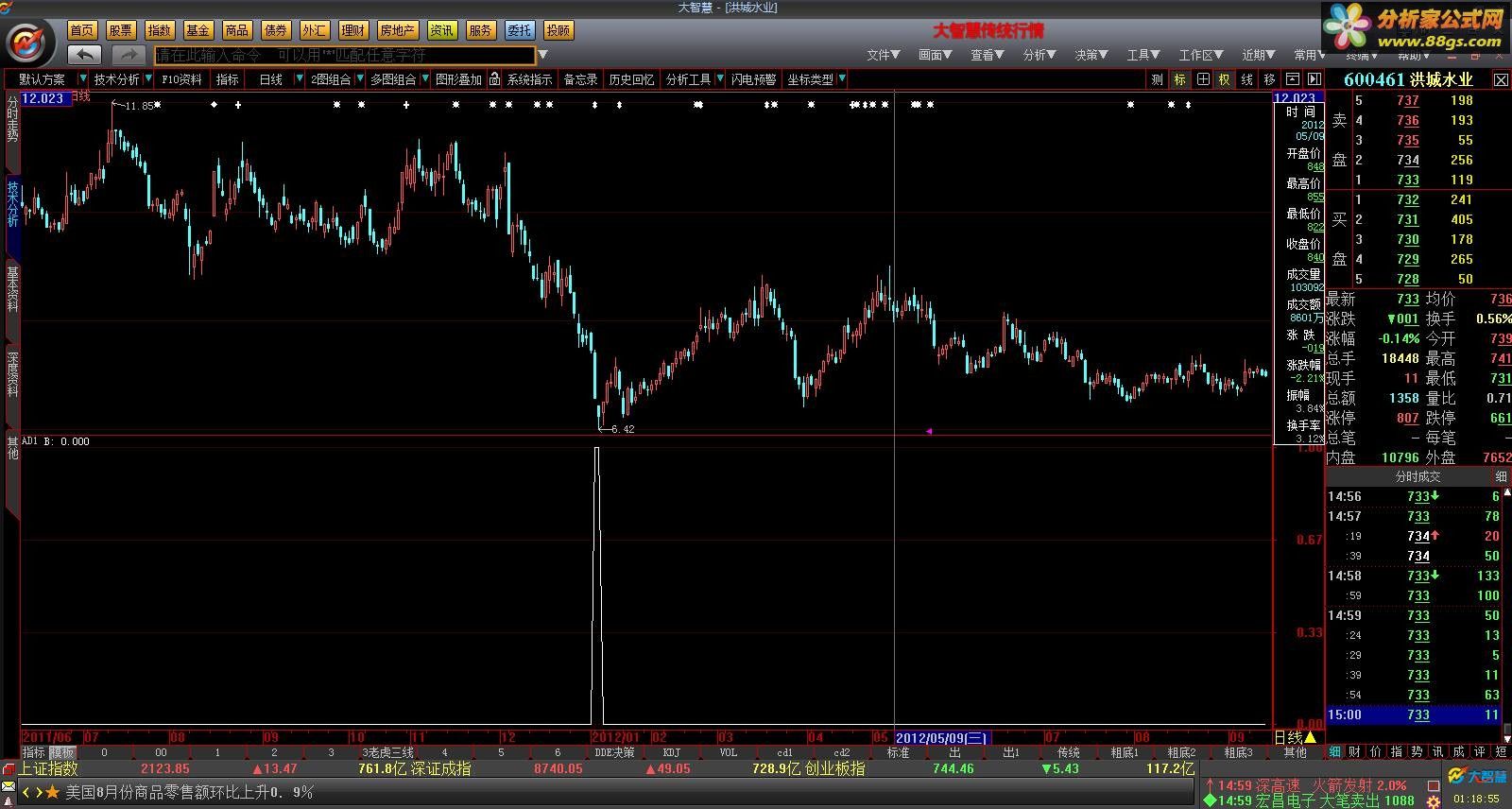
Task: Open the 房地产 real estate section
Action: pos(397,30)
